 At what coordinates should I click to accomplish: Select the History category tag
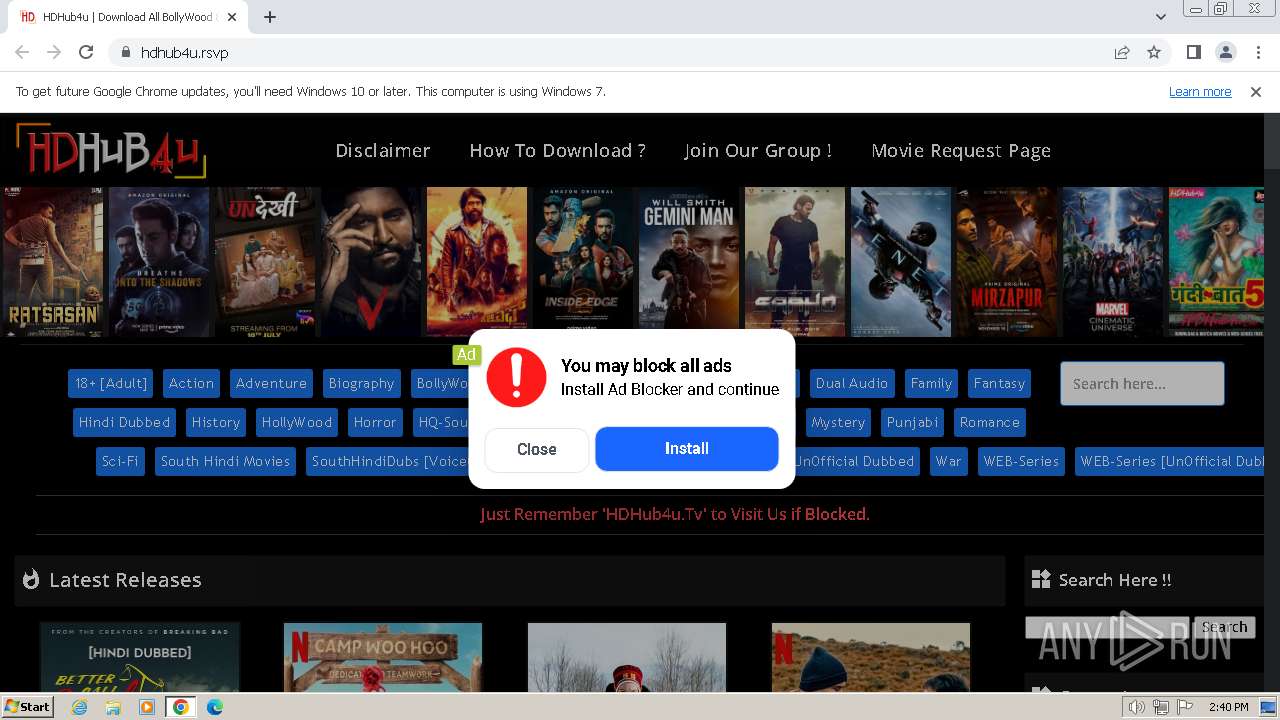(x=216, y=422)
